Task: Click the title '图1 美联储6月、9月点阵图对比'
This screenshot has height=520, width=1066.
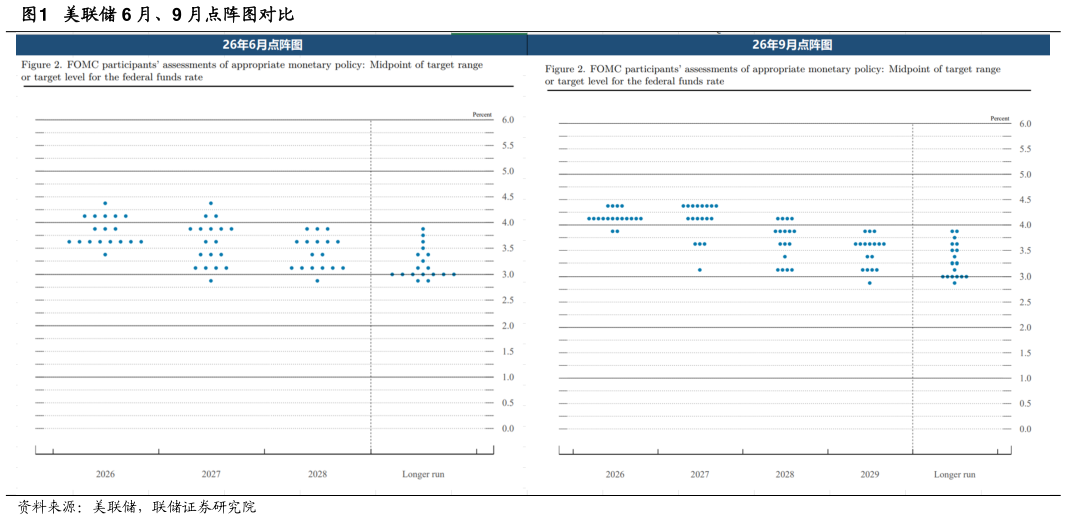Action: coord(158,14)
